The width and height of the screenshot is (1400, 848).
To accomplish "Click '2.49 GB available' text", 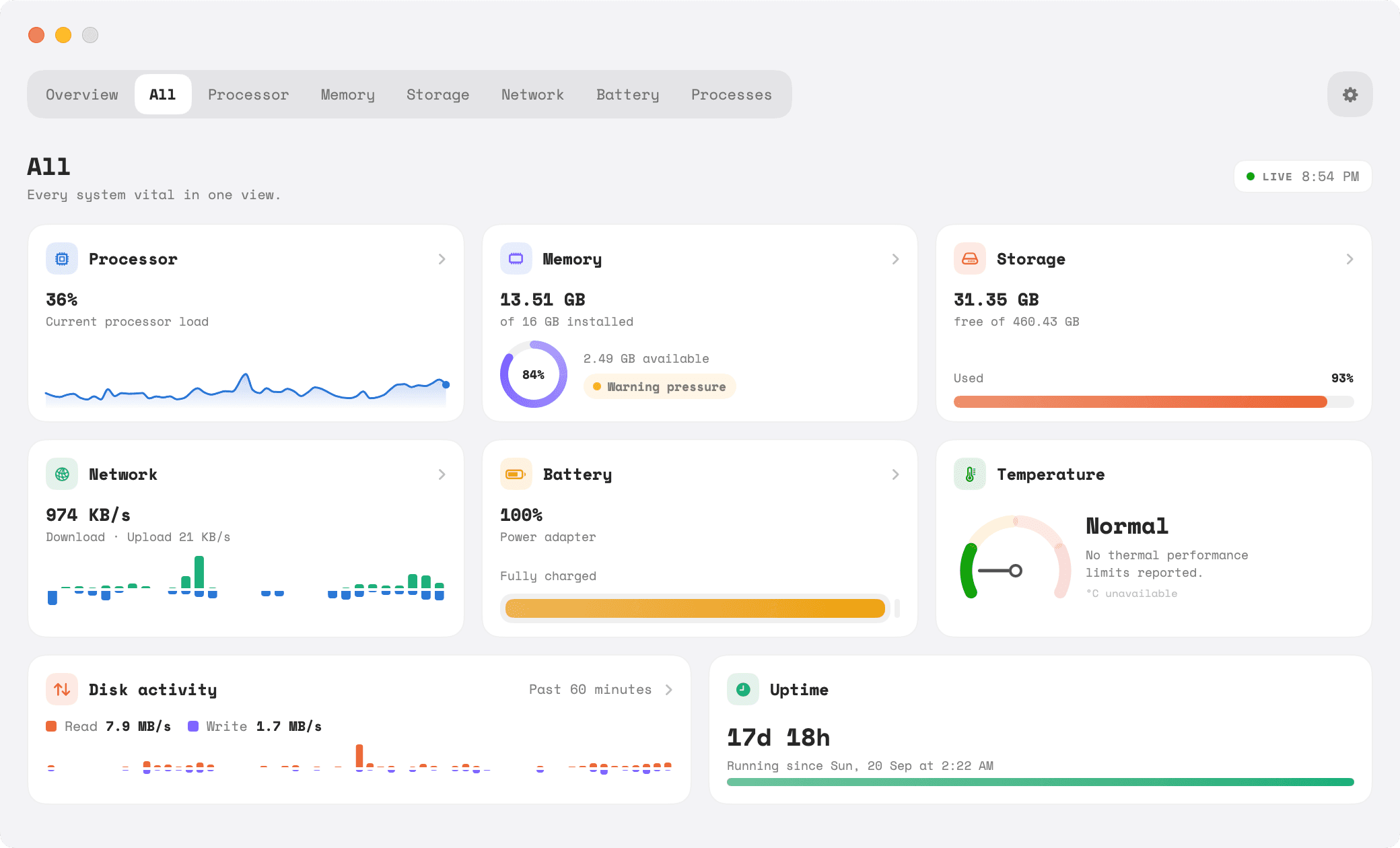I will point(646,359).
